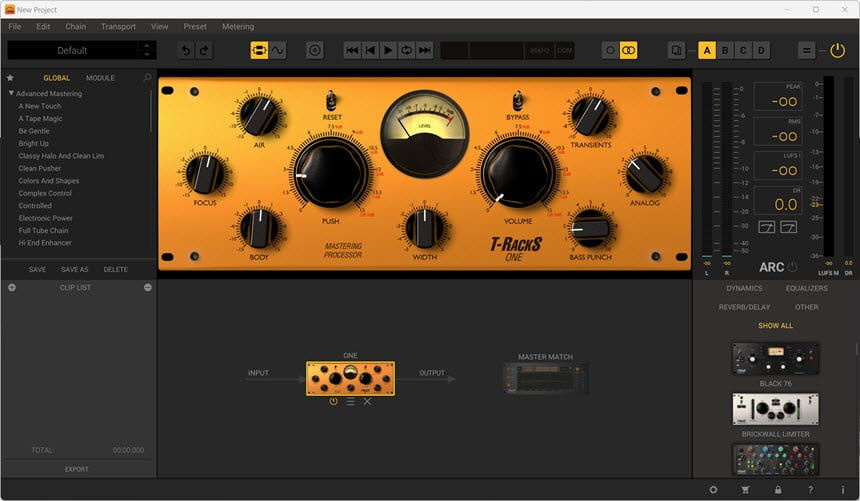Select snapshot C
Screen dimensions: 860x501
743,50
